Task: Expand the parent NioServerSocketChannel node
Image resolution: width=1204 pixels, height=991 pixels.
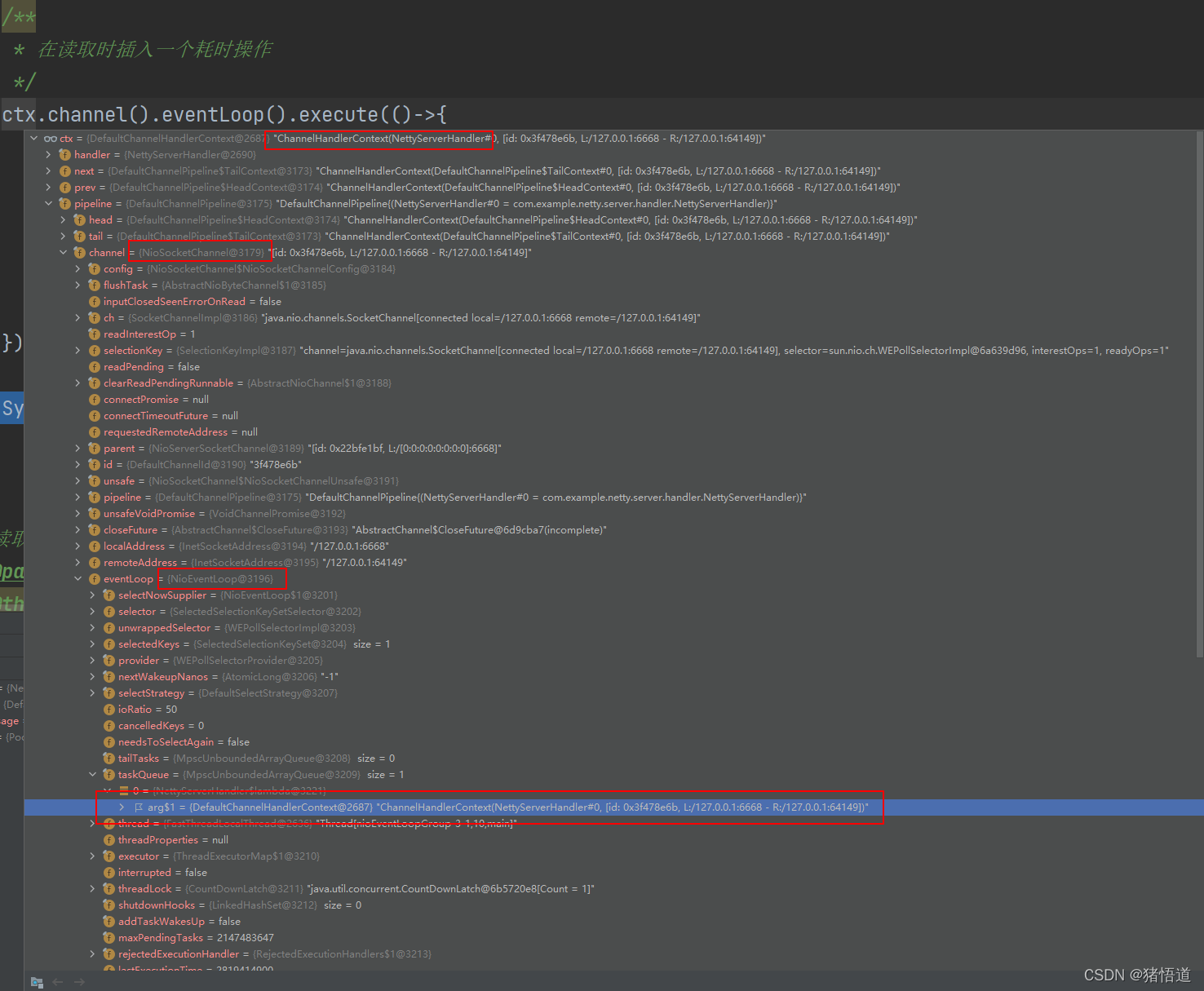Action: coord(78,449)
